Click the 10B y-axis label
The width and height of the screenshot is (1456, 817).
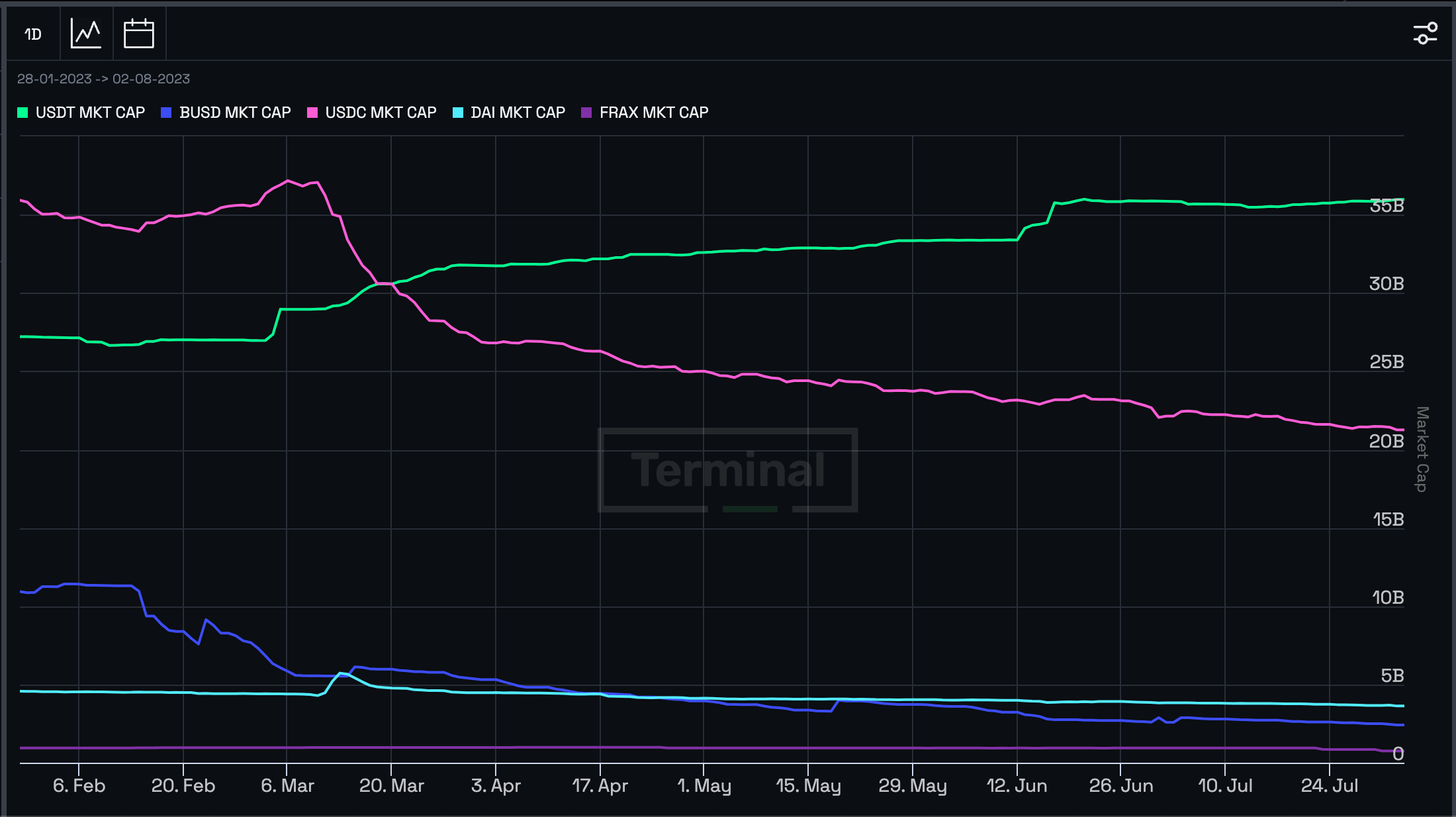point(1388,598)
